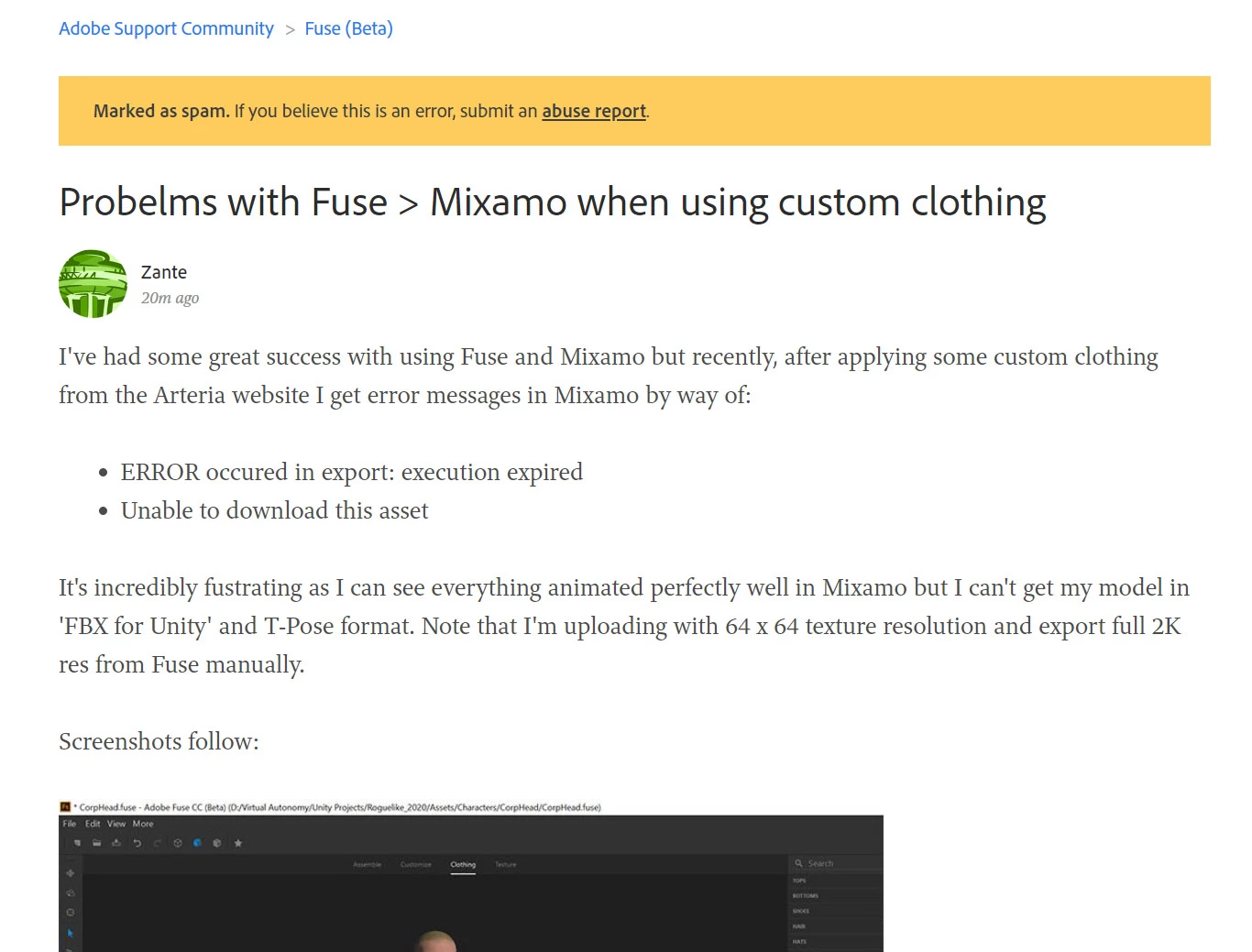Click the circle tool icon in Fuse's left sidebar

click(71, 913)
